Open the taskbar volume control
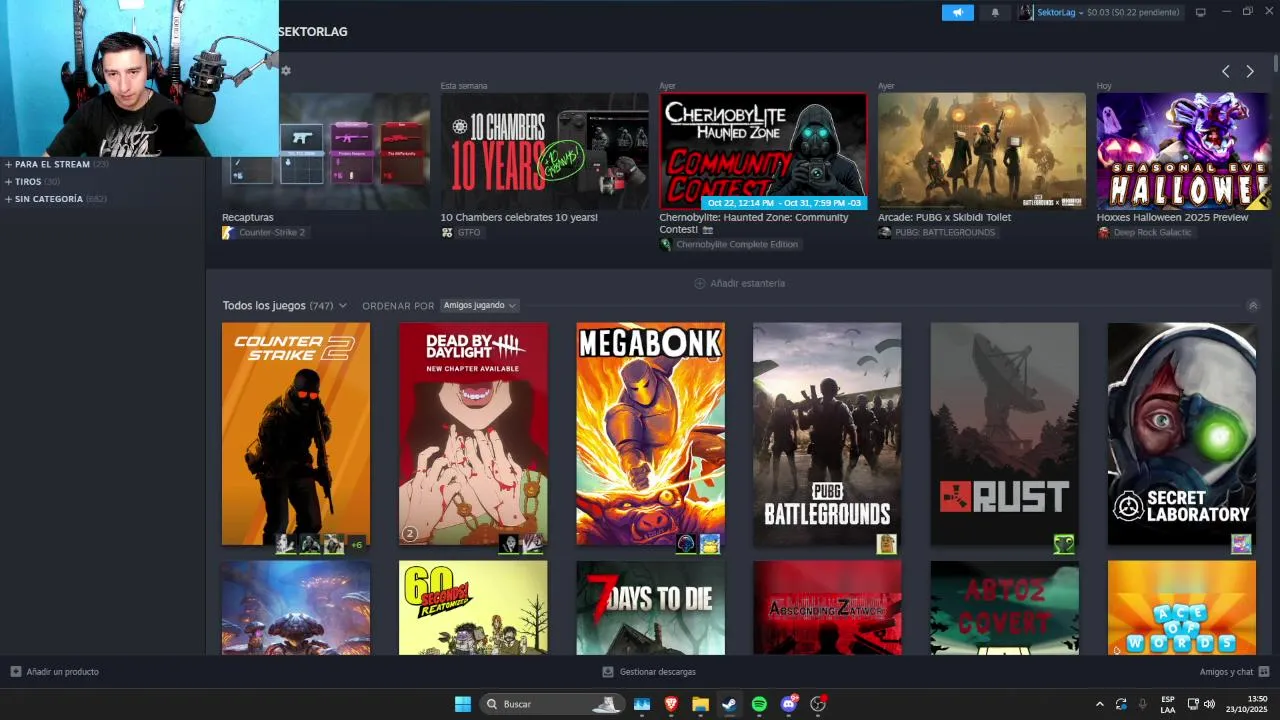The width and height of the screenshot is (1280, 720). tap(1209, 704)
